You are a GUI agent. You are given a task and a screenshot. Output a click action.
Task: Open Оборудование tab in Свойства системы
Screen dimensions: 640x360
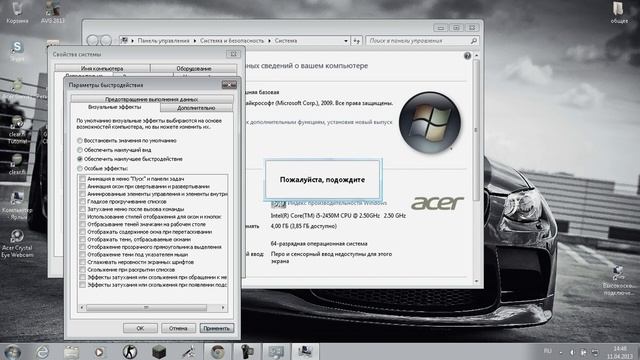click(x=193, y=68)
